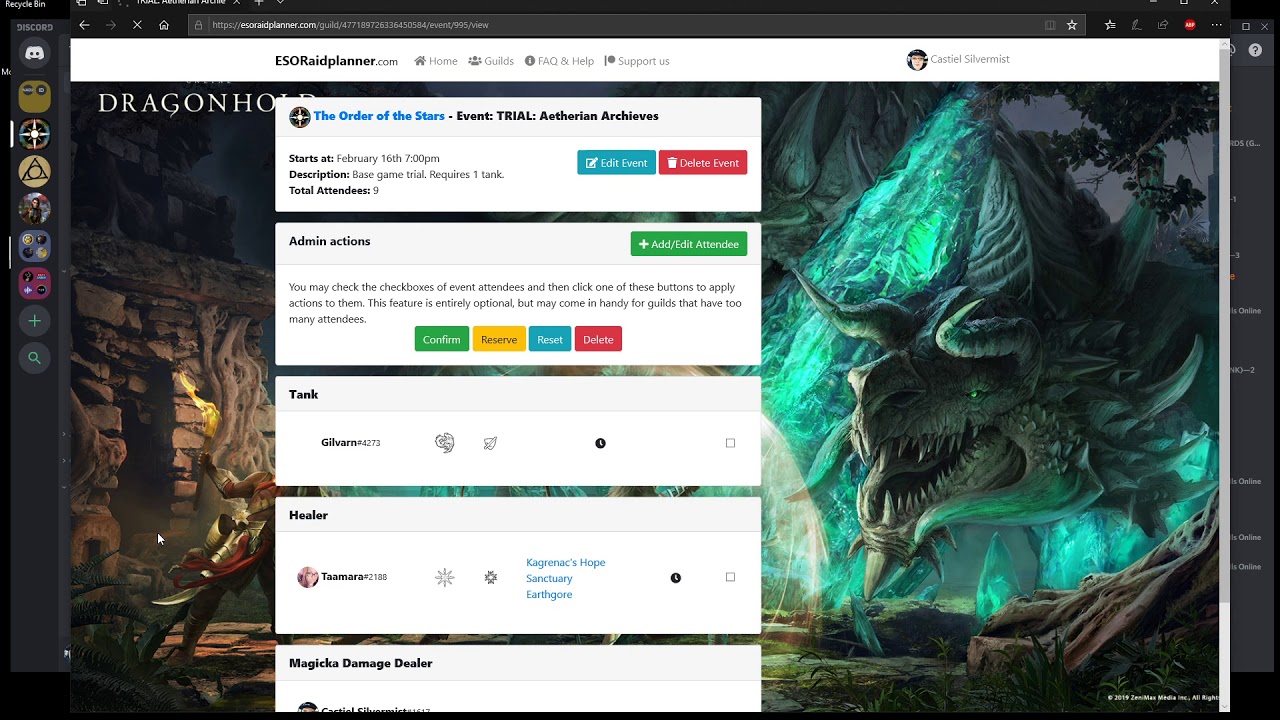Open The Order of the Stars guild link
1280x720 pixels.
click(379, 116)
